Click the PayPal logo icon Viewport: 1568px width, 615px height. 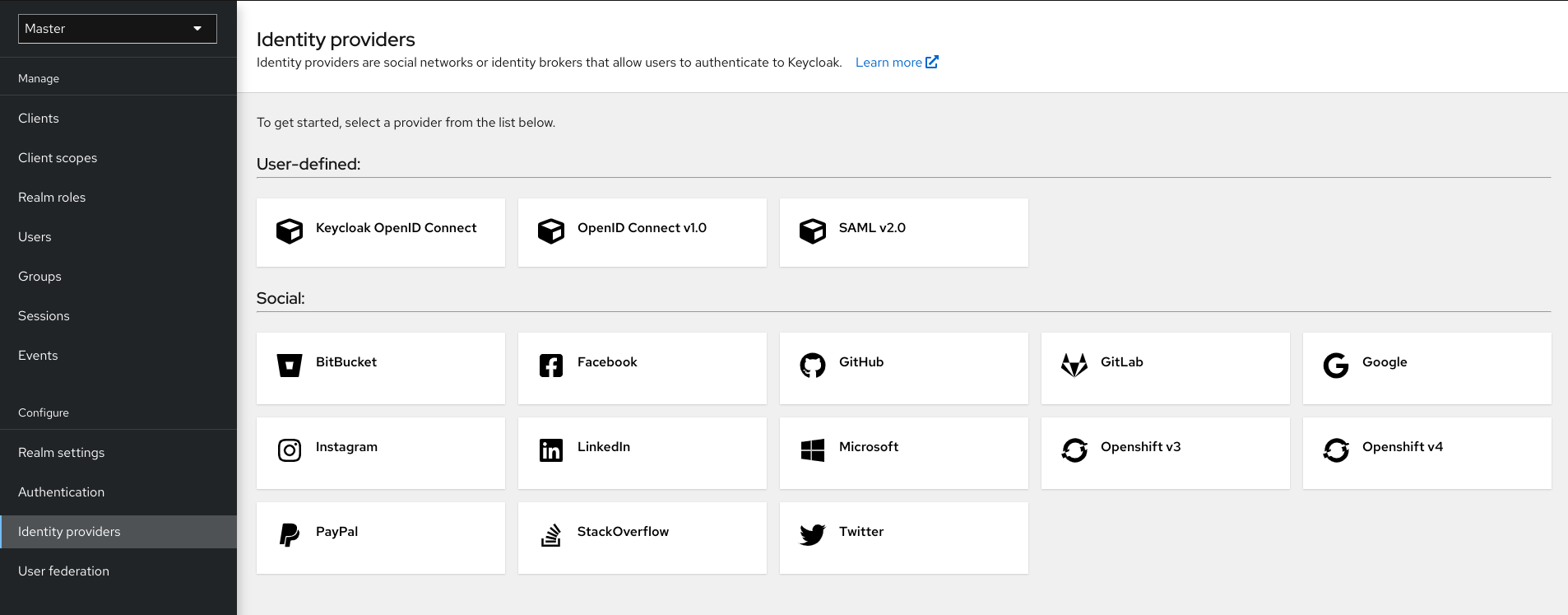pyautogui.click(x=289, y=534)
